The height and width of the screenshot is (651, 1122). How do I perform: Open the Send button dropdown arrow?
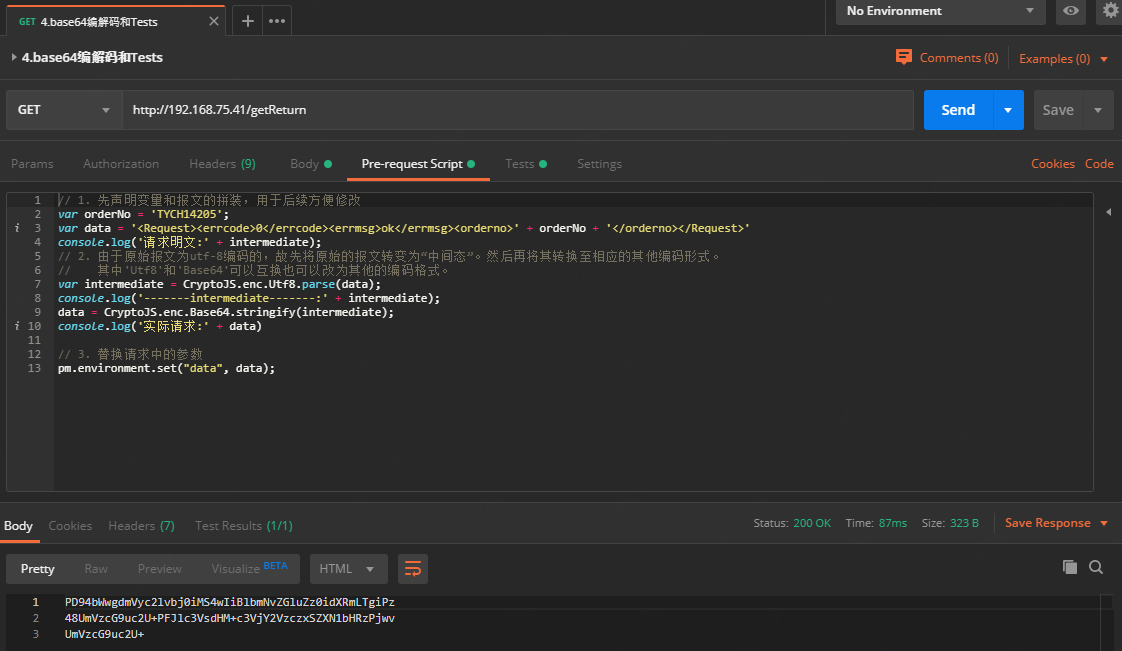click(1008, 110)
